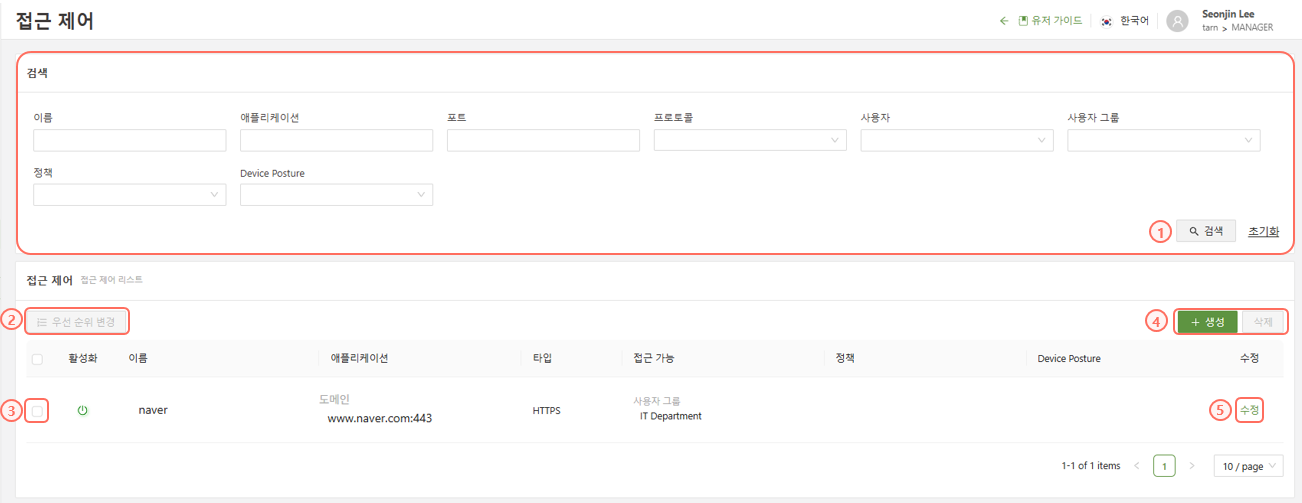The image size is (1302, 503).
Task: Check the select-all checkbox in table header
Action: [x=37, y=359]
